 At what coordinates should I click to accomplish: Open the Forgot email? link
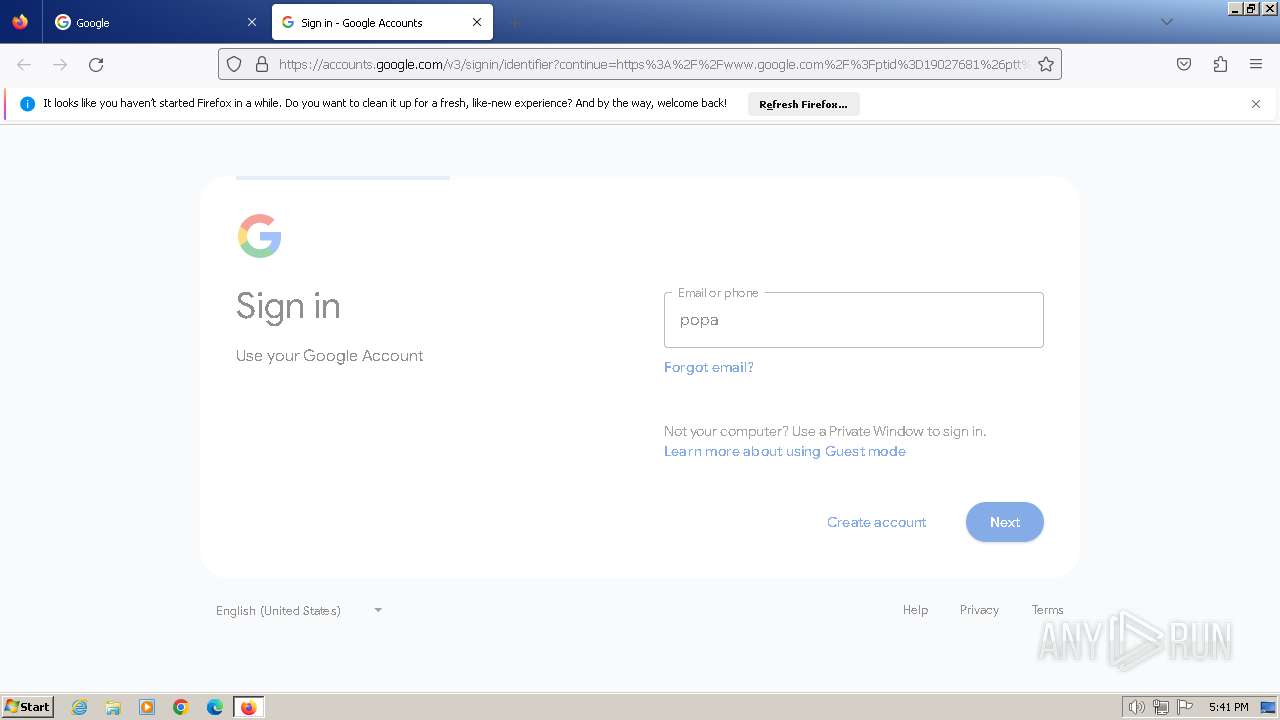click(709, 367)
